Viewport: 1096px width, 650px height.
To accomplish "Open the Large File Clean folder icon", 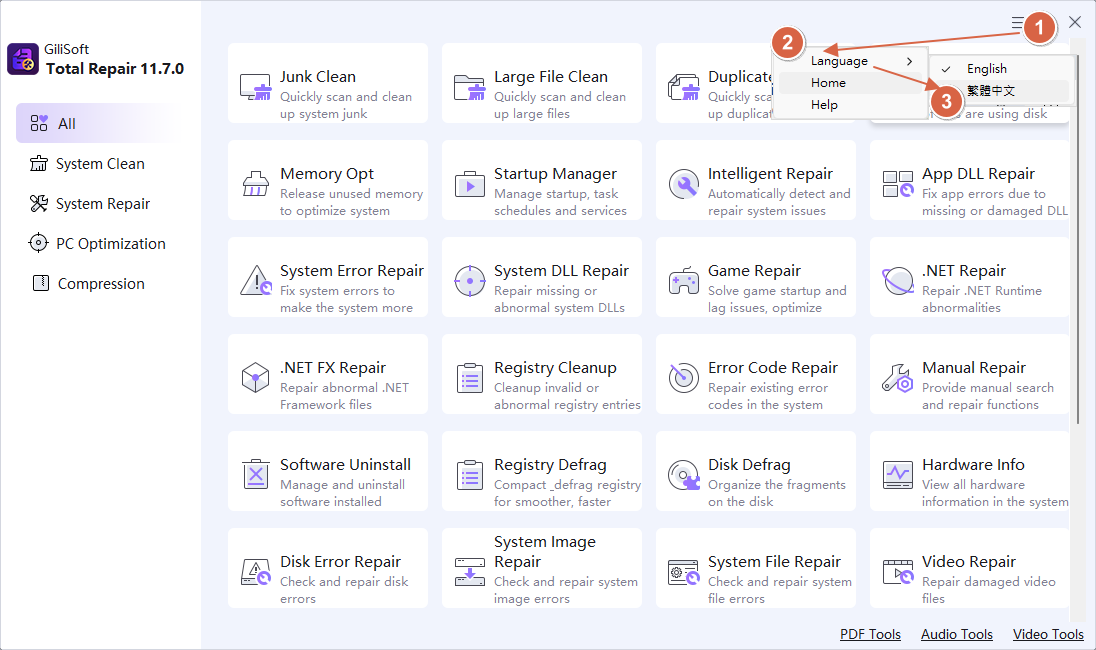I will [x=469, y=87].
